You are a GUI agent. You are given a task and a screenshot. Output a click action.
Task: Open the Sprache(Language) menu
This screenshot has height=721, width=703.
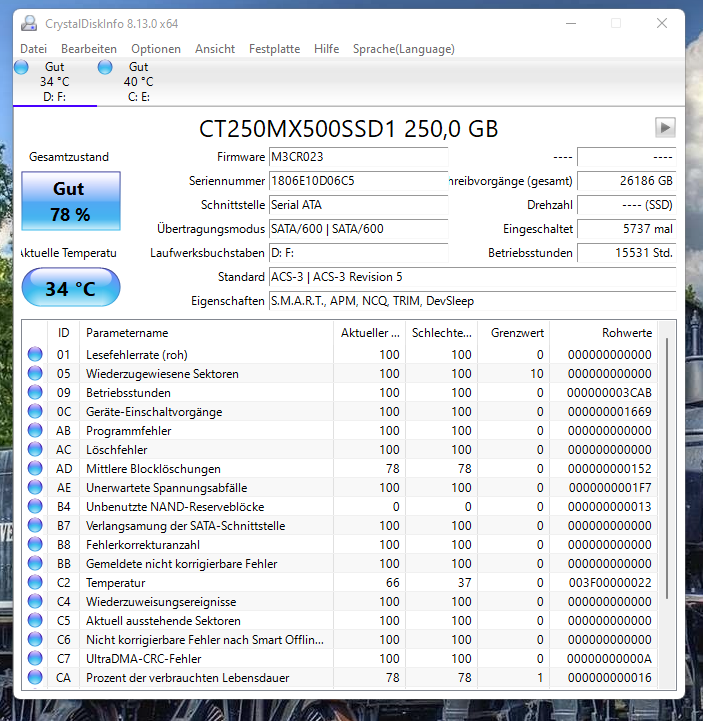404,49
